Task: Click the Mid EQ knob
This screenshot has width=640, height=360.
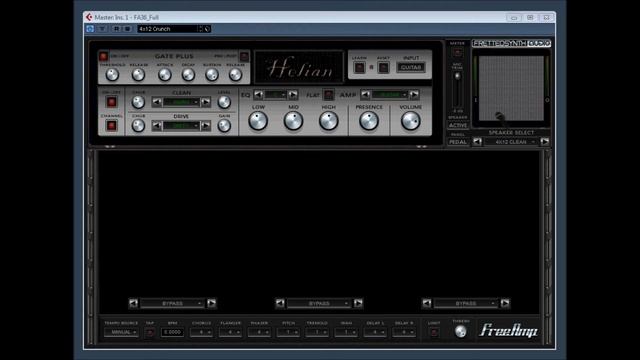Action: [293, 121]
